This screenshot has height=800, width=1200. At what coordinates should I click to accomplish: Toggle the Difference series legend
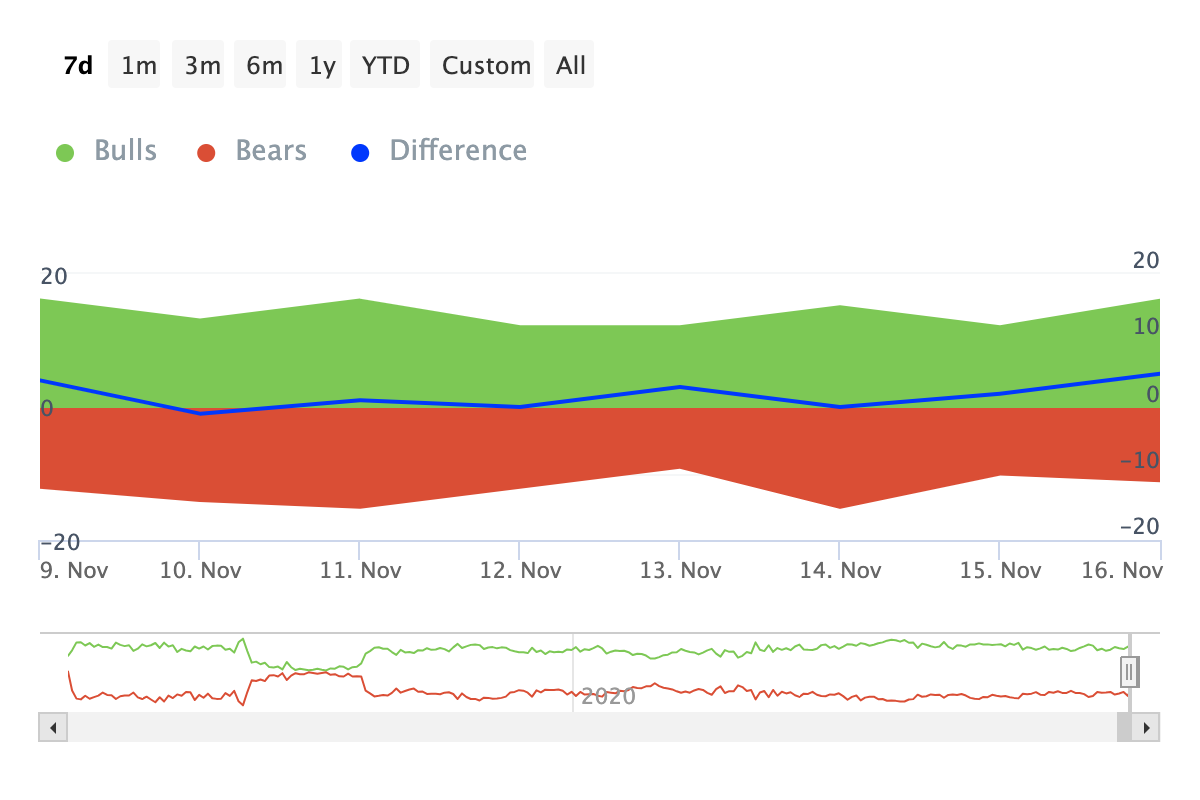(439, 151)
